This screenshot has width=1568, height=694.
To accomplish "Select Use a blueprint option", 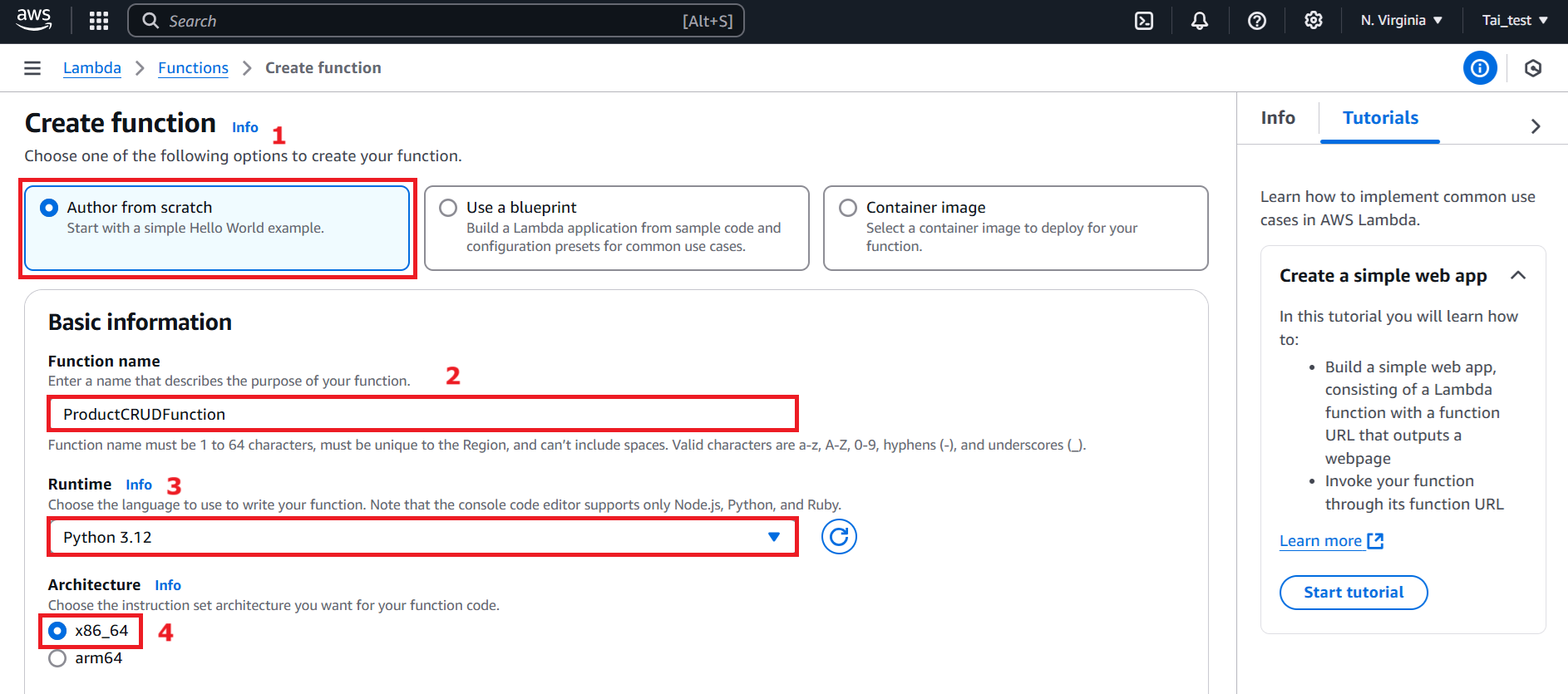I will (x=616, y=228).
